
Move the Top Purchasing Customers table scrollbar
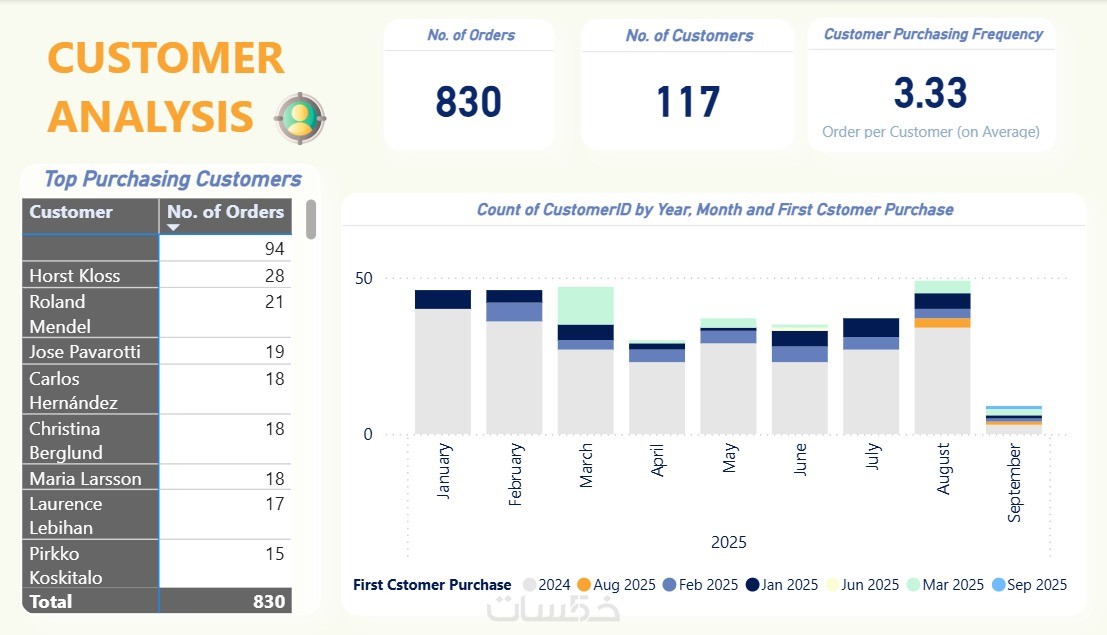click(311, 219)
